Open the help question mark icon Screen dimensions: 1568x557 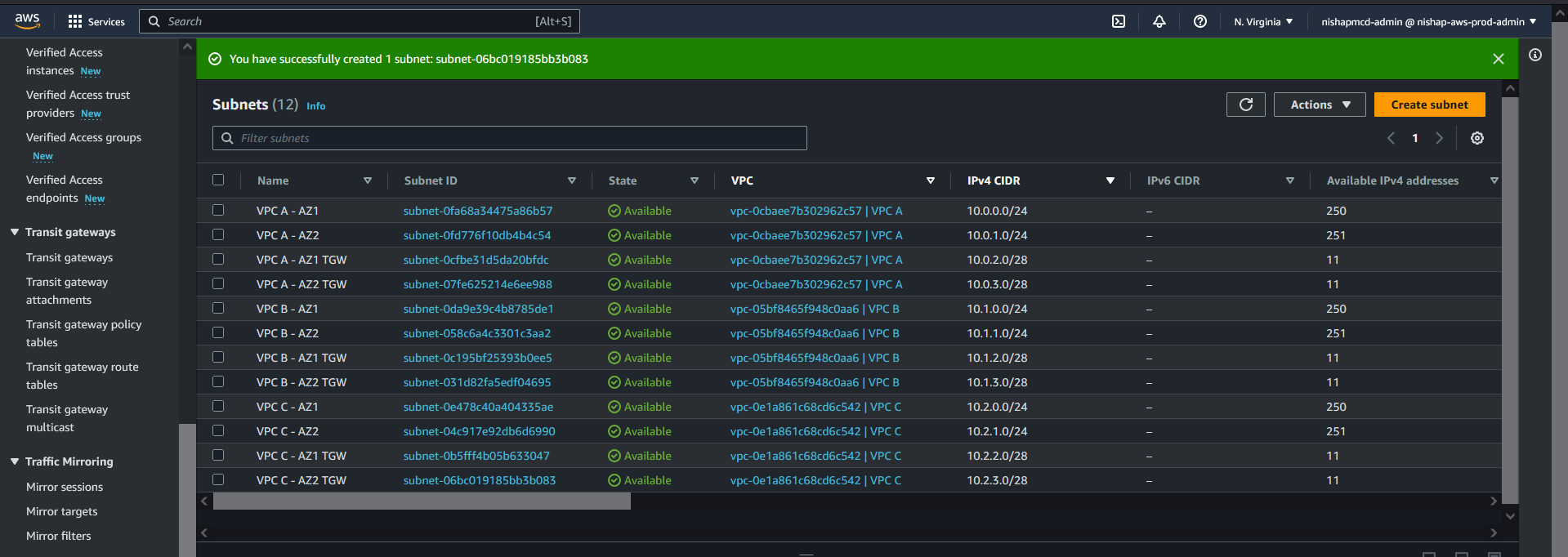coord(1199,21)
